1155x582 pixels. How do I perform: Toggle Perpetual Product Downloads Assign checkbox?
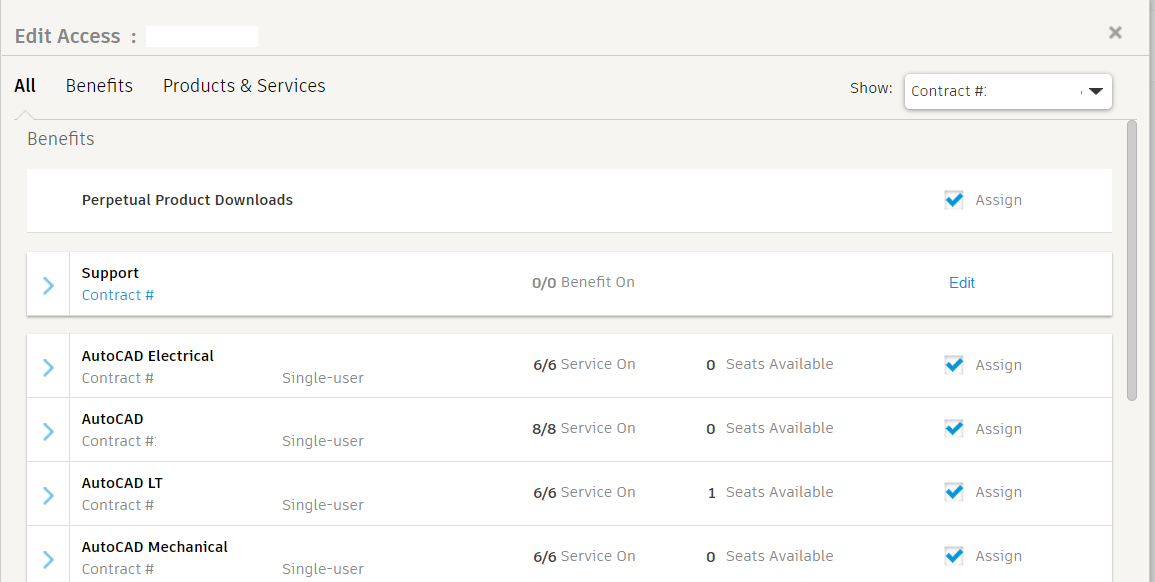tap(954, 200)
